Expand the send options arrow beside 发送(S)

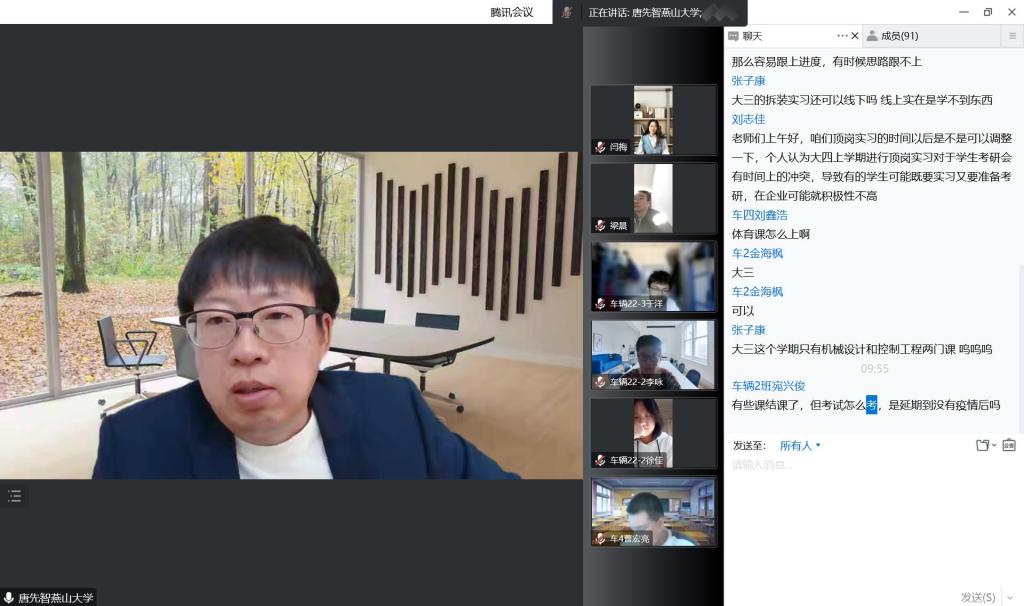coord(1009,597)
